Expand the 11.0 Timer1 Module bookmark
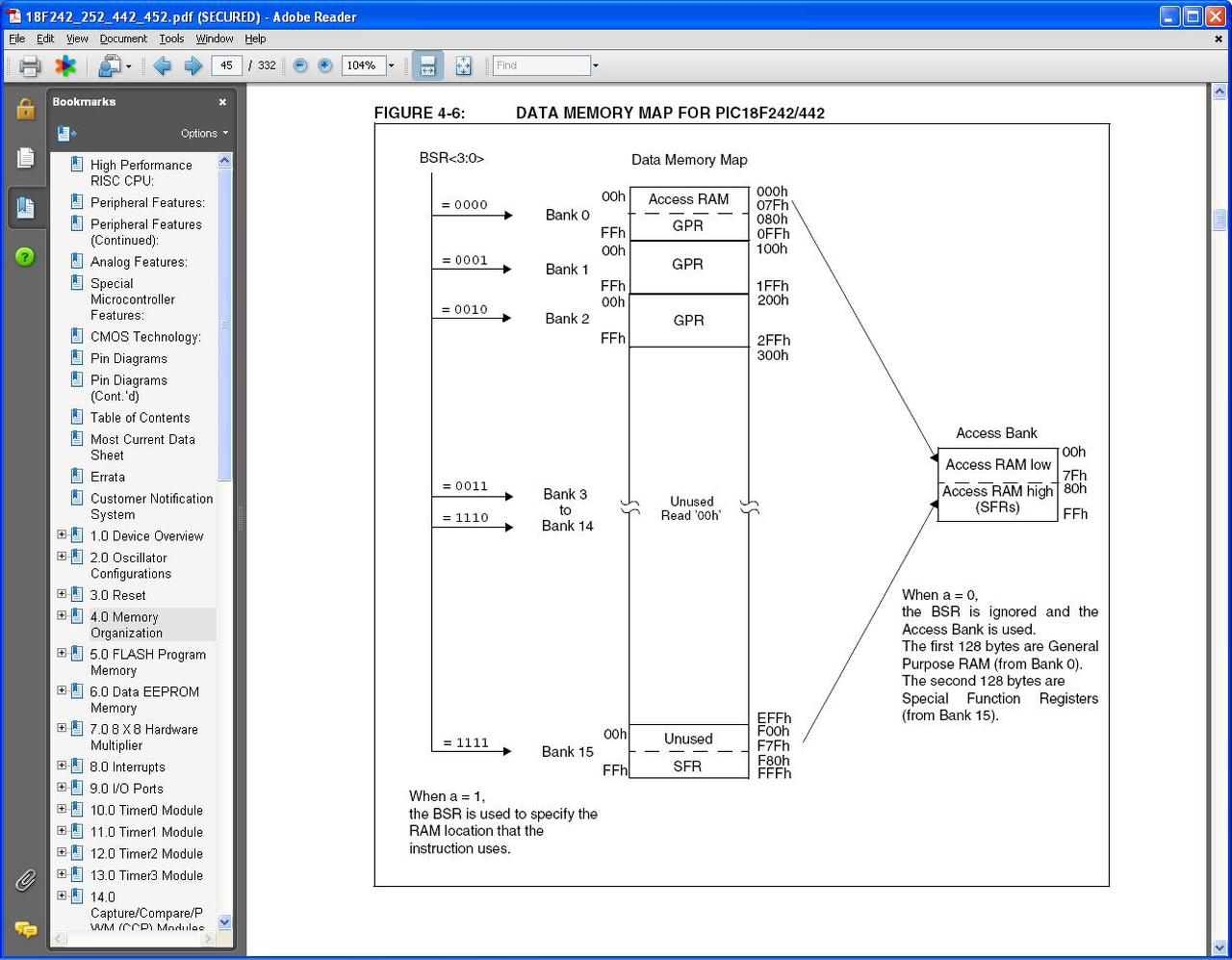The width and height of the screenshot is (1232, 960). pyautogui.click(x=62, y=830)
